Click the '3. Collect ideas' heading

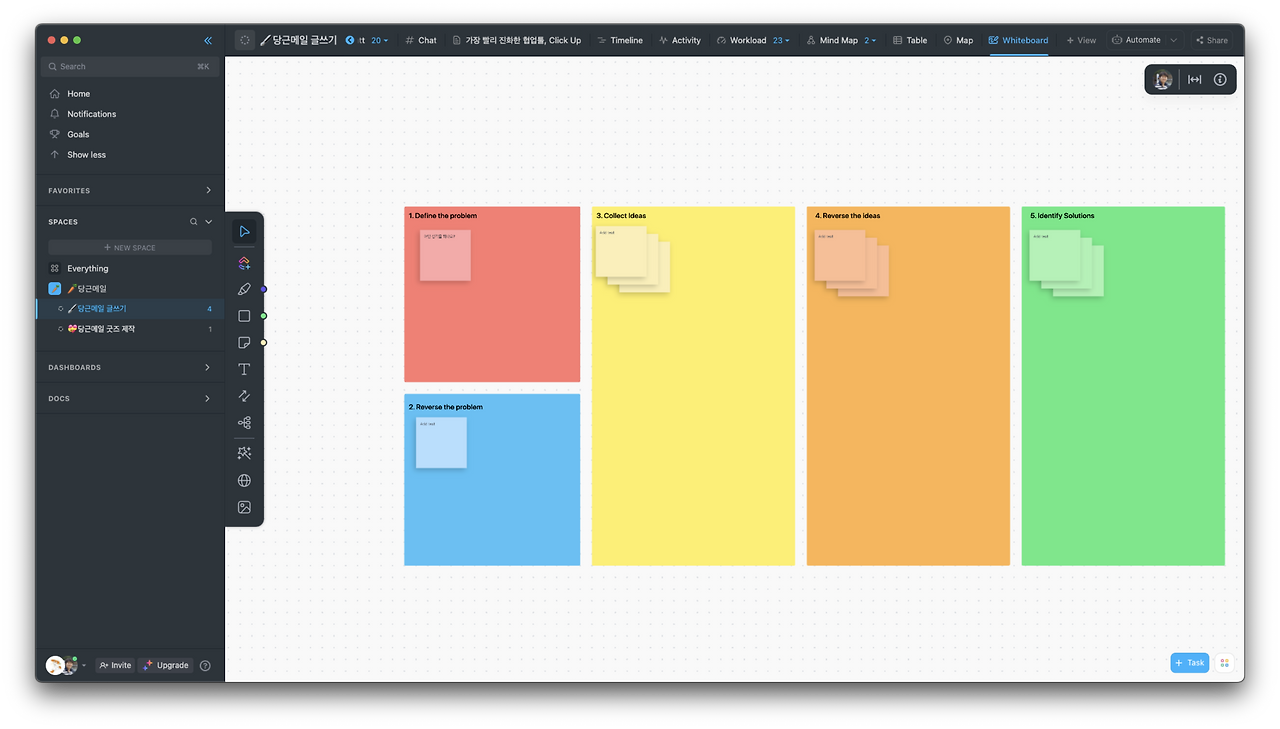(x=621, y=216)
